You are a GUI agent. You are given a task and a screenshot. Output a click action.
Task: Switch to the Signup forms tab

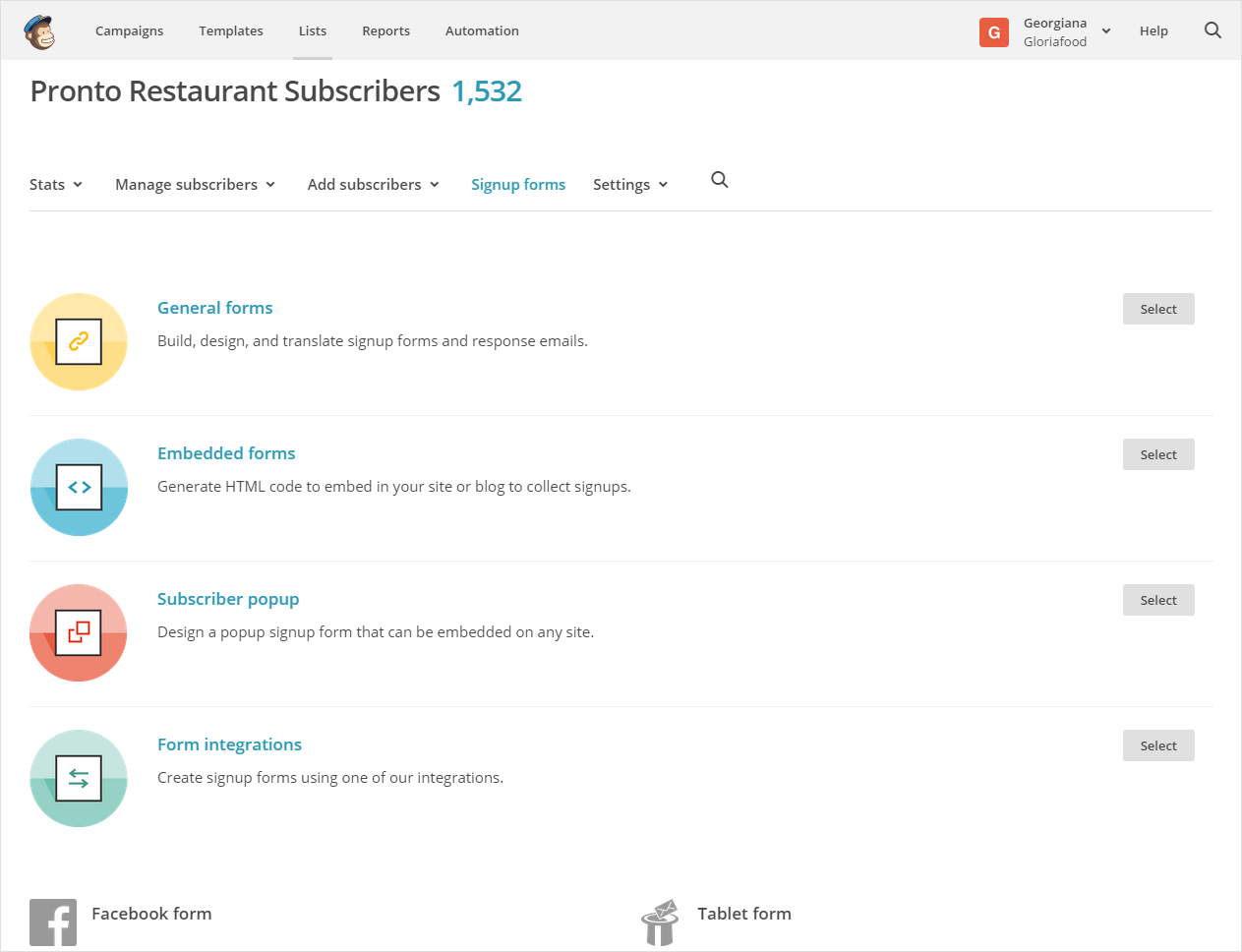coord(518,184)
